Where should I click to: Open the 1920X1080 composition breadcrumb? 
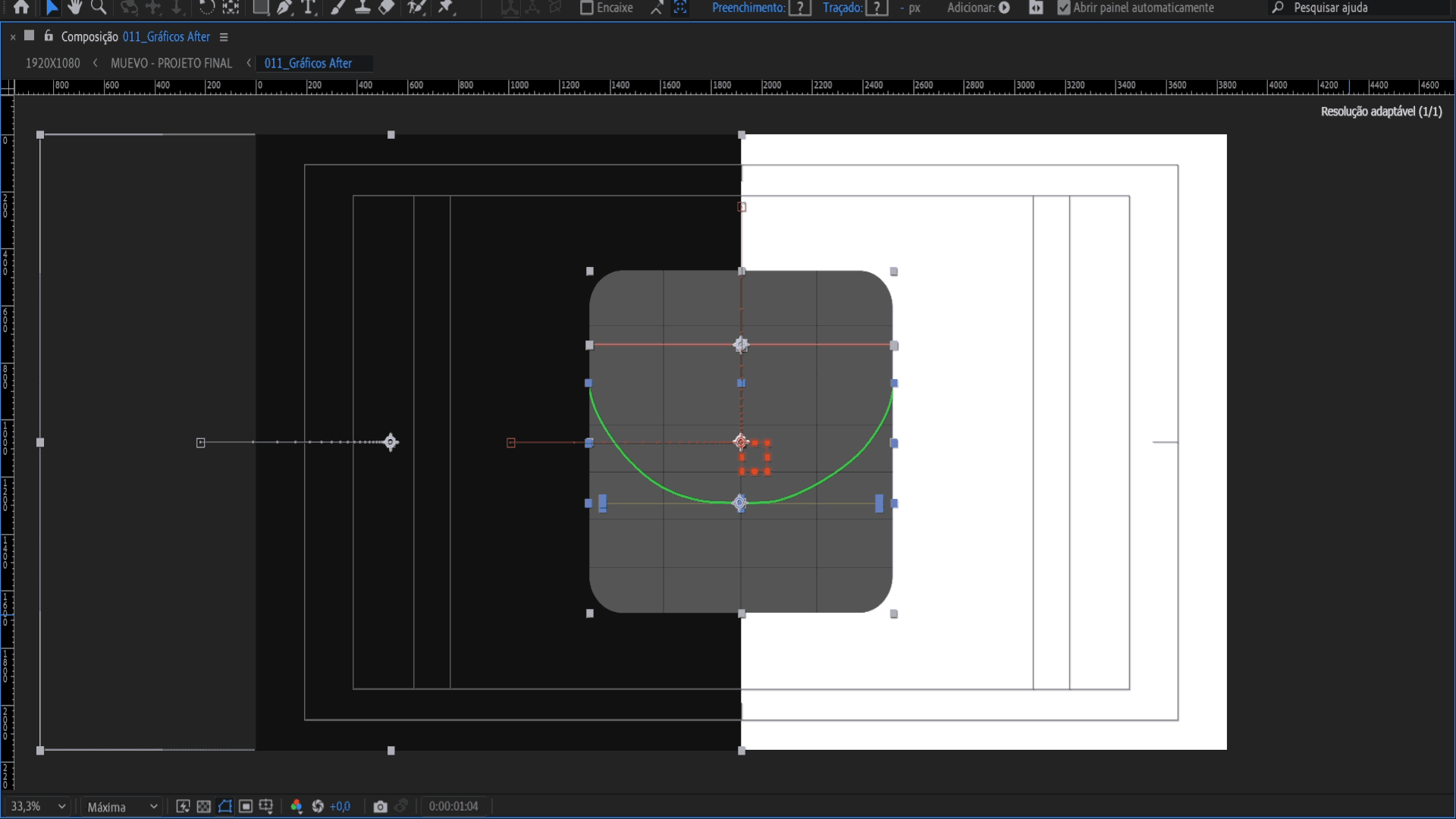point(52,64)
